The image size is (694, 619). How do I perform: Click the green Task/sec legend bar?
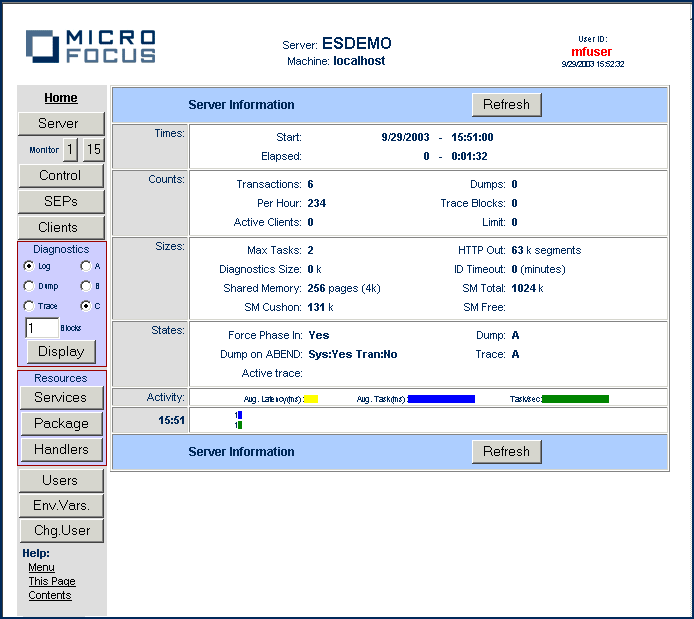pos(575,399)
